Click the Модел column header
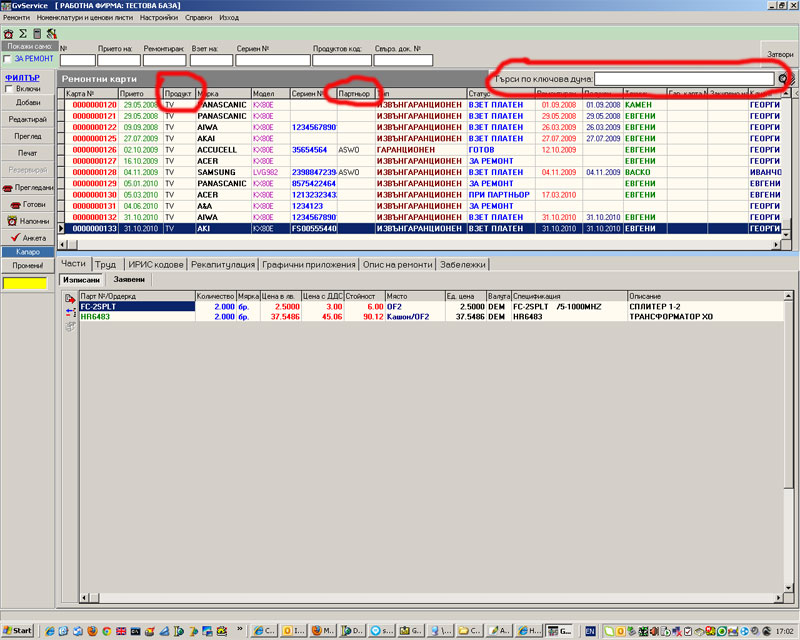 270,93
